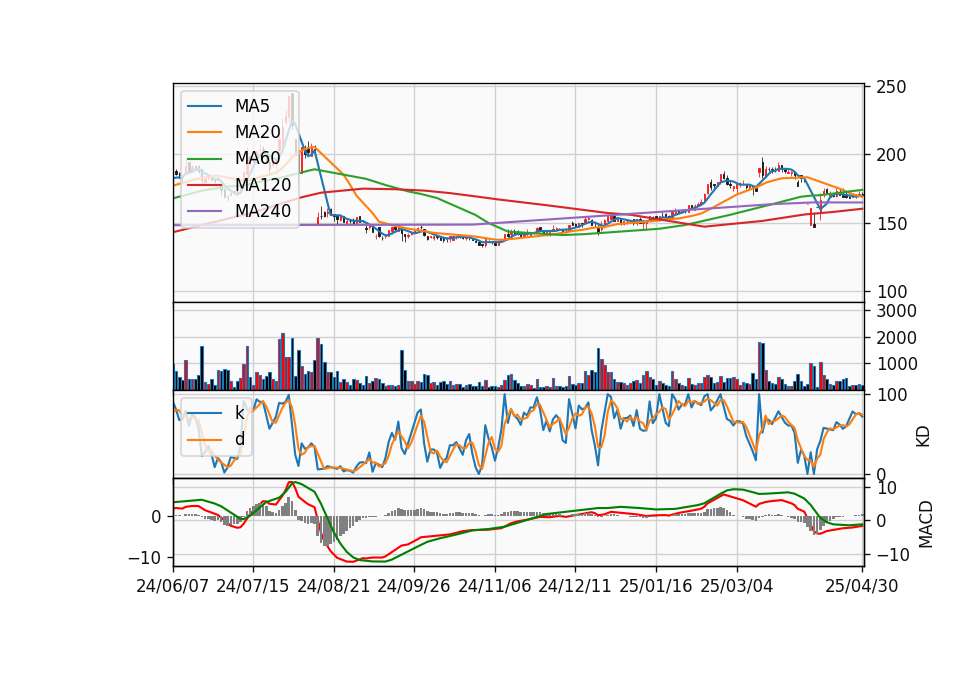Click the 24/07/15 date label

(253, 586)
